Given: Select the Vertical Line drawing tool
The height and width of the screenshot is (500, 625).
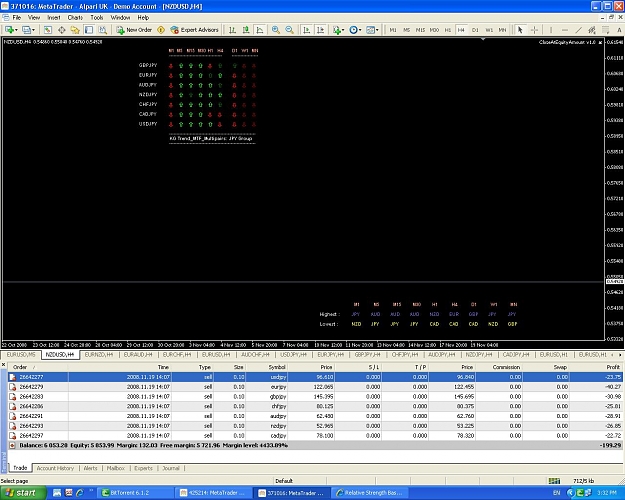Looking at the screenshot, I should pyautogui.click(x=551, y=30).
